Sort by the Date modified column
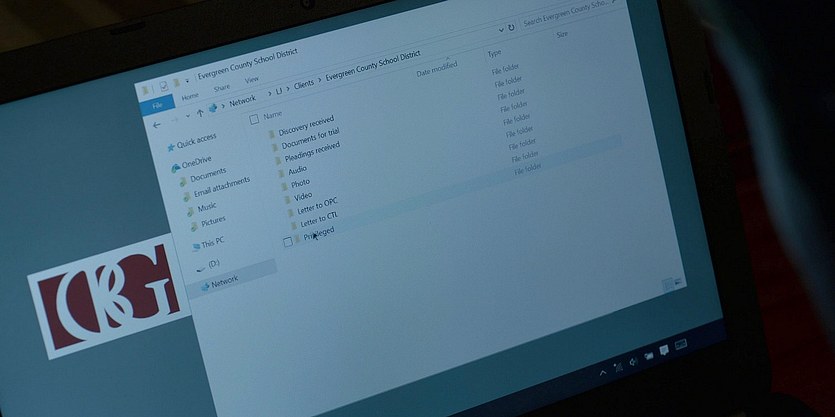This screenshot has width=835, height=417. pos(437,69)
